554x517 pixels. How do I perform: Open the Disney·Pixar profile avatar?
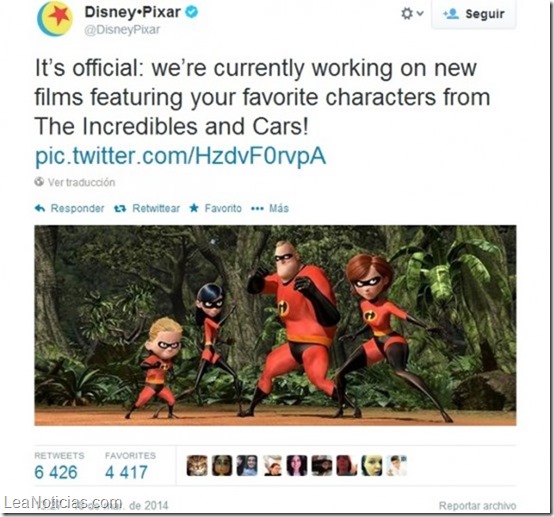pos(55,19)
